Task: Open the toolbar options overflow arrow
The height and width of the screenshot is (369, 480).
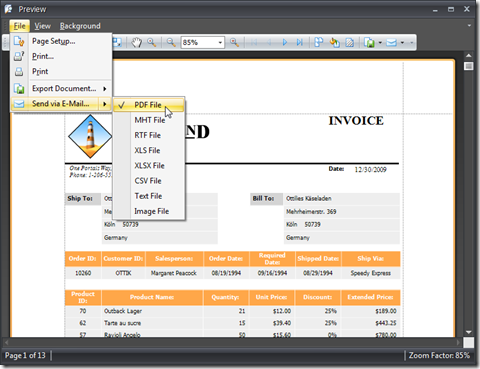Action: coord(412,43)
